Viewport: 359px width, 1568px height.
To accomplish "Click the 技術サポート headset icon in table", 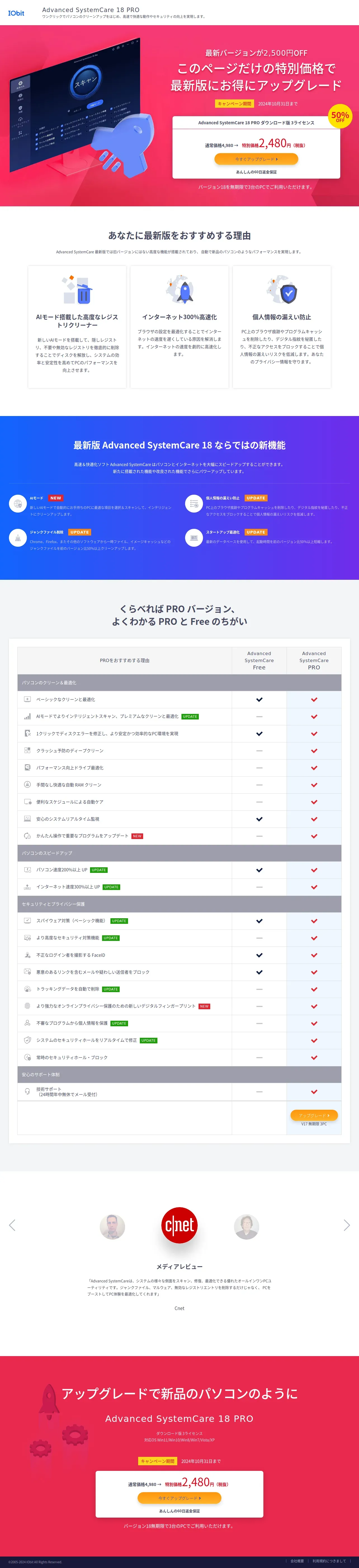I will (x=27, y=1092).
